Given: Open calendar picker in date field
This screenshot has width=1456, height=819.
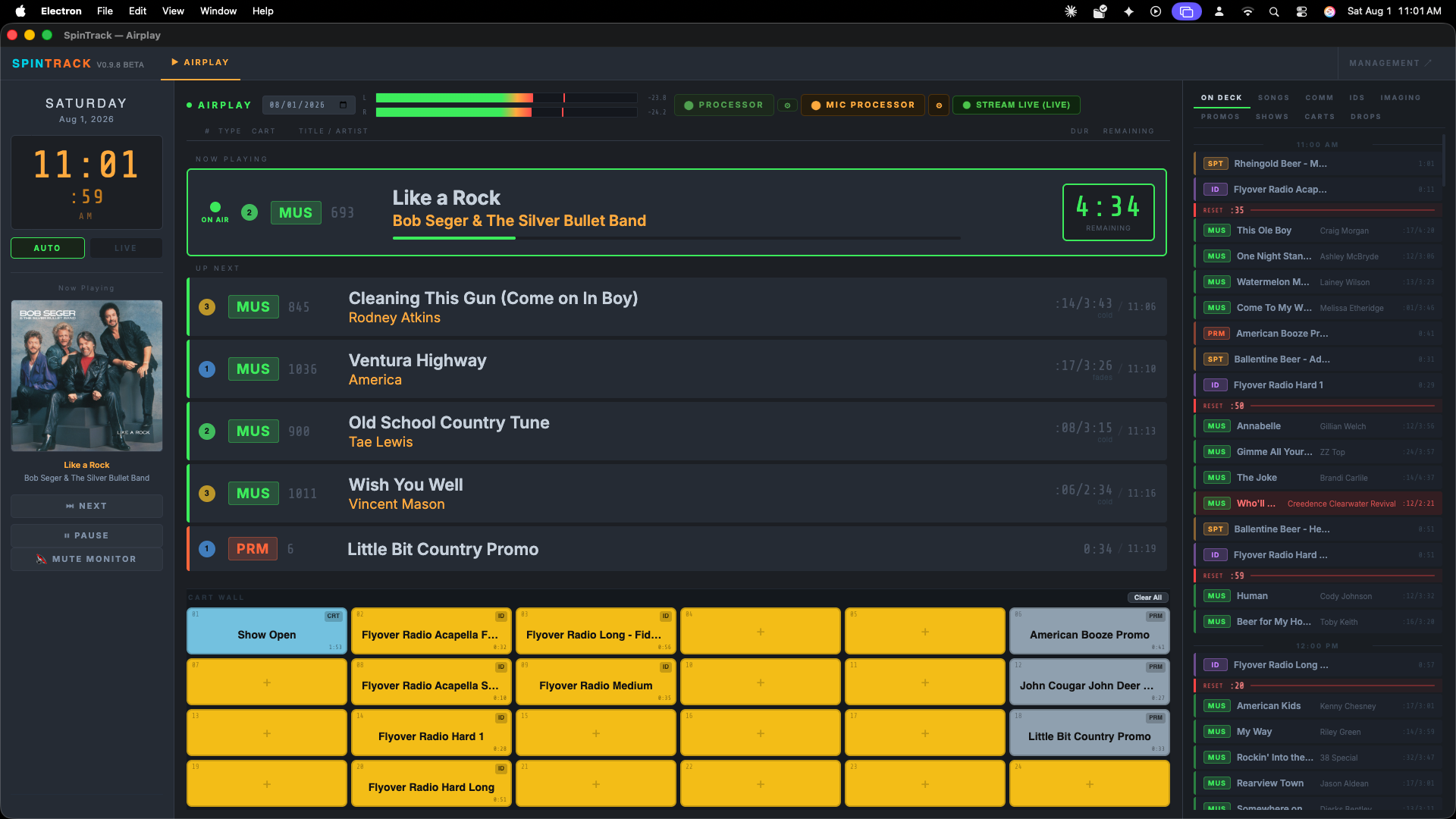Looking at the screenshot, I should point(344,105).
